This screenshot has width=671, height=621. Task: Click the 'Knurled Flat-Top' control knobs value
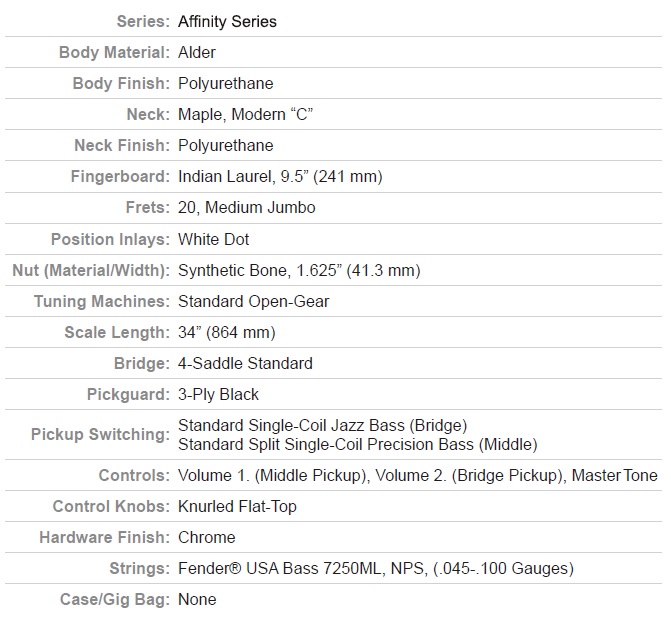click(238, 507)
